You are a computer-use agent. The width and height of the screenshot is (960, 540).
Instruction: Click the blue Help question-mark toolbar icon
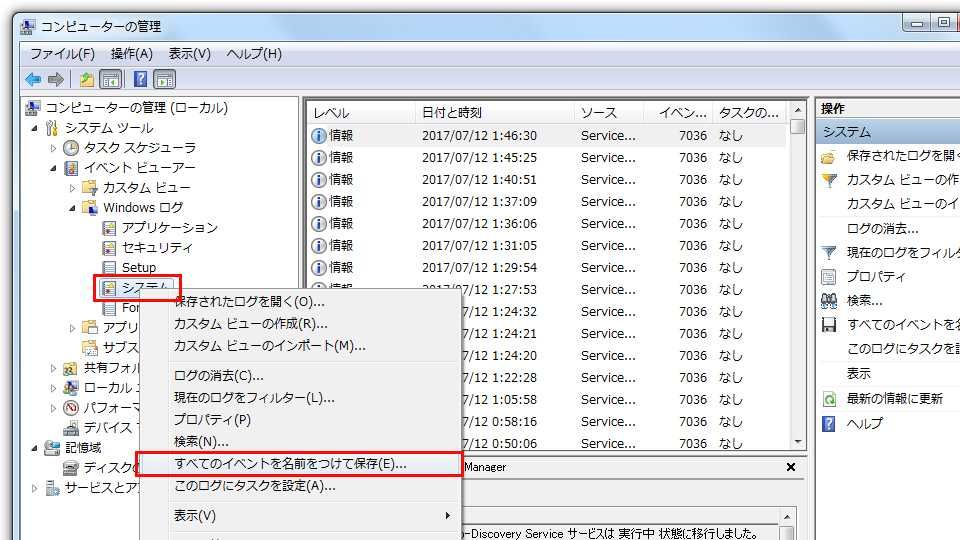[141, 80]
